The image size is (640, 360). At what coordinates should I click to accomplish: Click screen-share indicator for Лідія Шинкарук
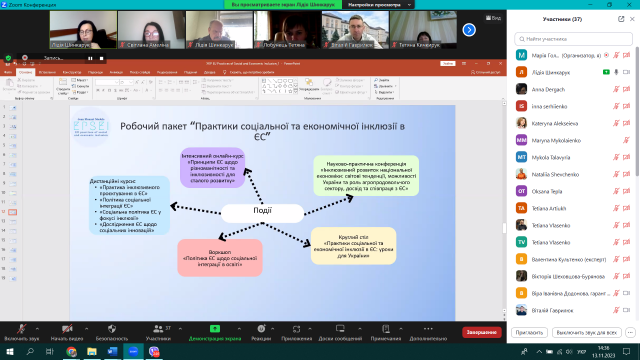pos(606,72)
